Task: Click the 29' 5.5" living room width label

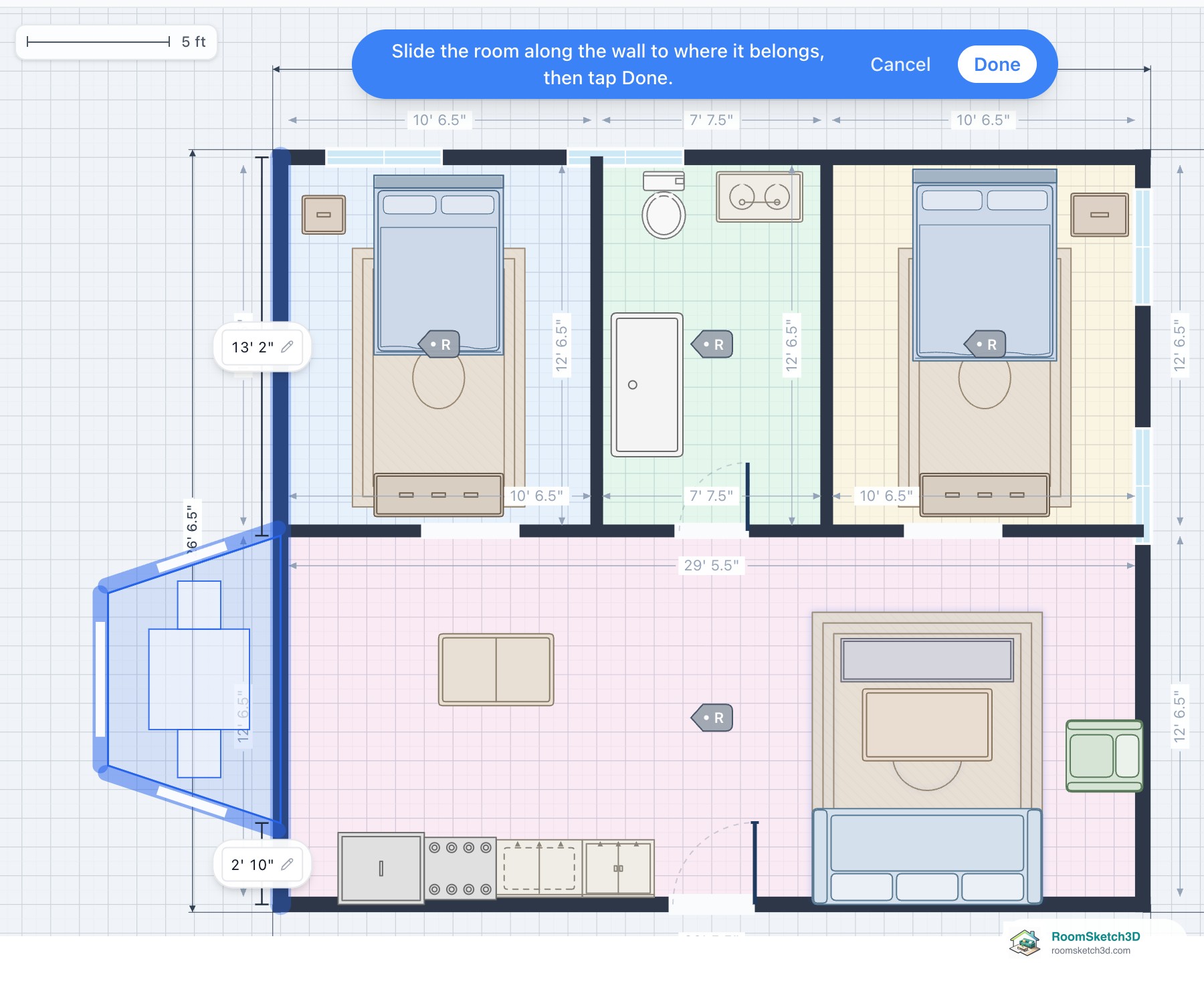Action: tap(712, 565)
